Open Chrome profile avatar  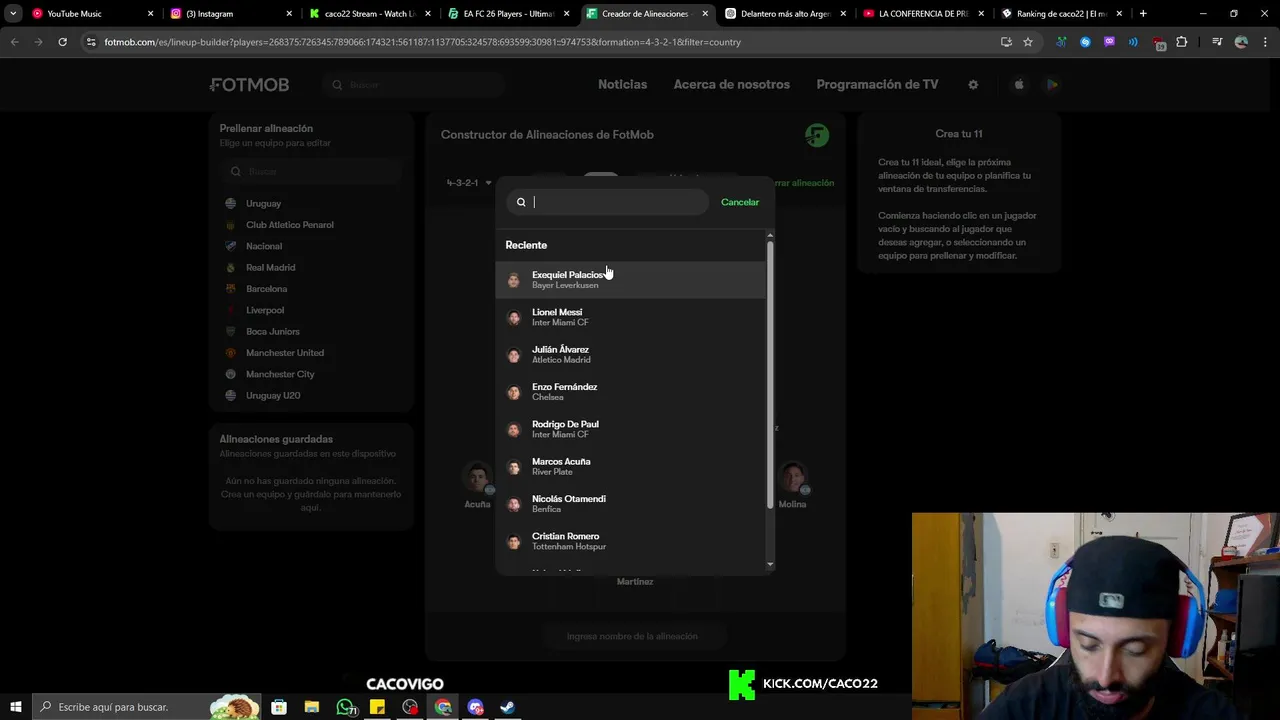point(1241,42)
